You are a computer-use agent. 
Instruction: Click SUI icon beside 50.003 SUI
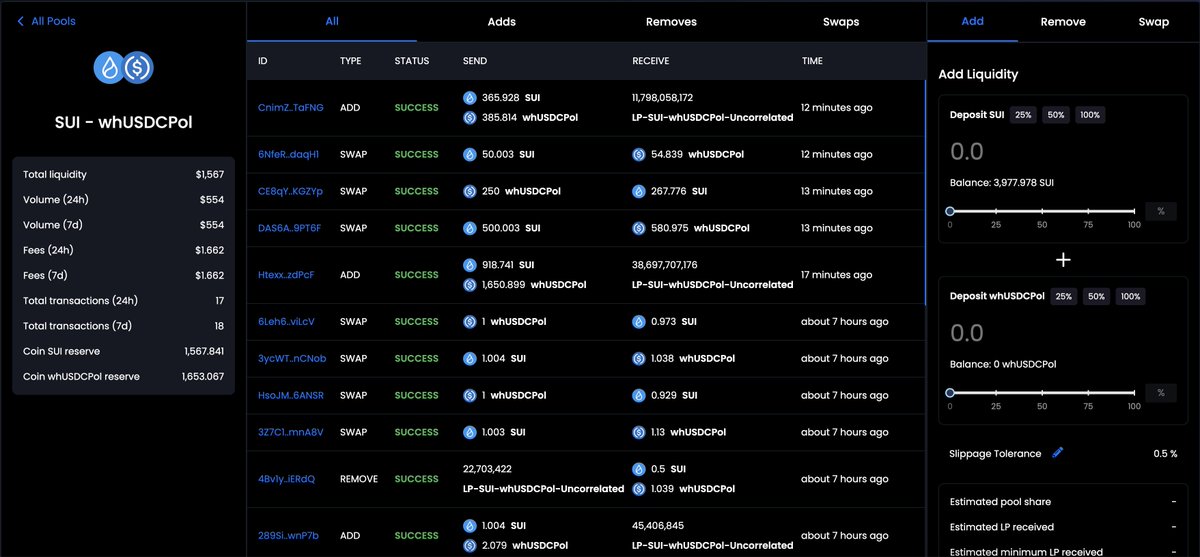click(470, 154)
